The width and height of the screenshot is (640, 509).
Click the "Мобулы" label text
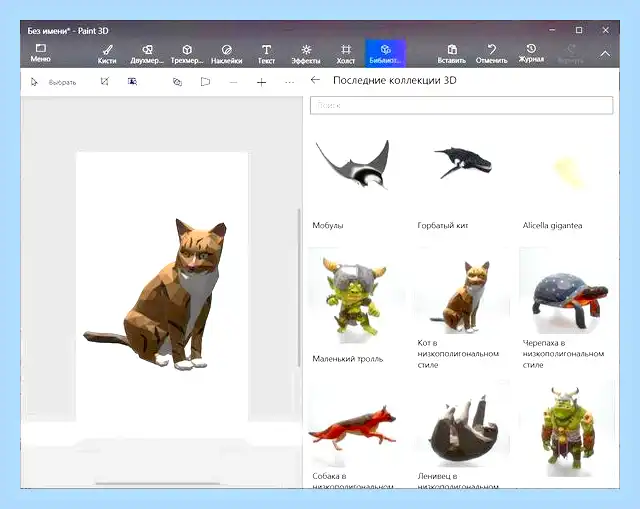pyautogui.click(x=328, y=225)
